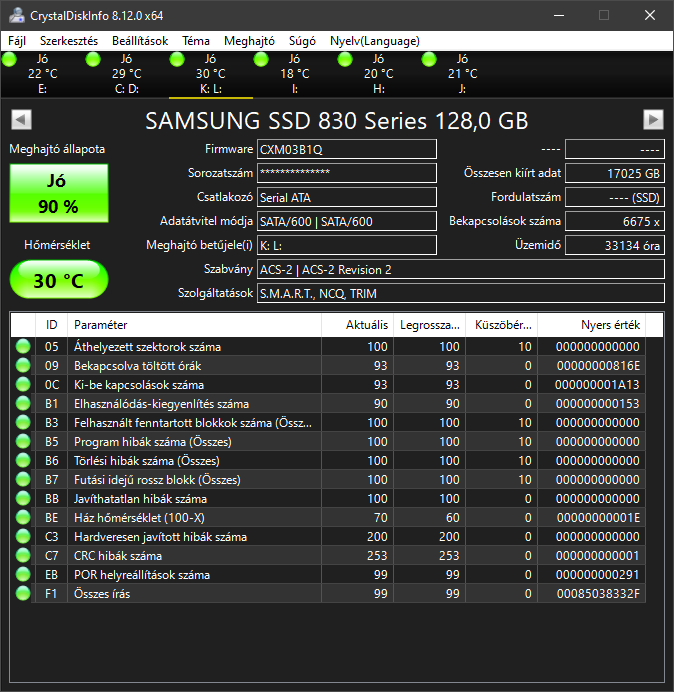Select disk C: D: at 29 °C

(127, 74)
